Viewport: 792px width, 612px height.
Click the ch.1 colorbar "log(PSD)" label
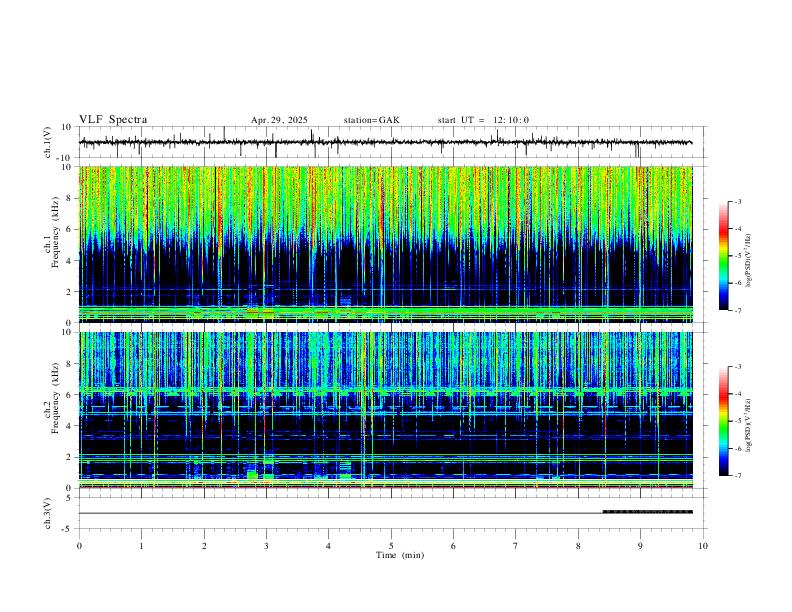[x=749, y=260]
